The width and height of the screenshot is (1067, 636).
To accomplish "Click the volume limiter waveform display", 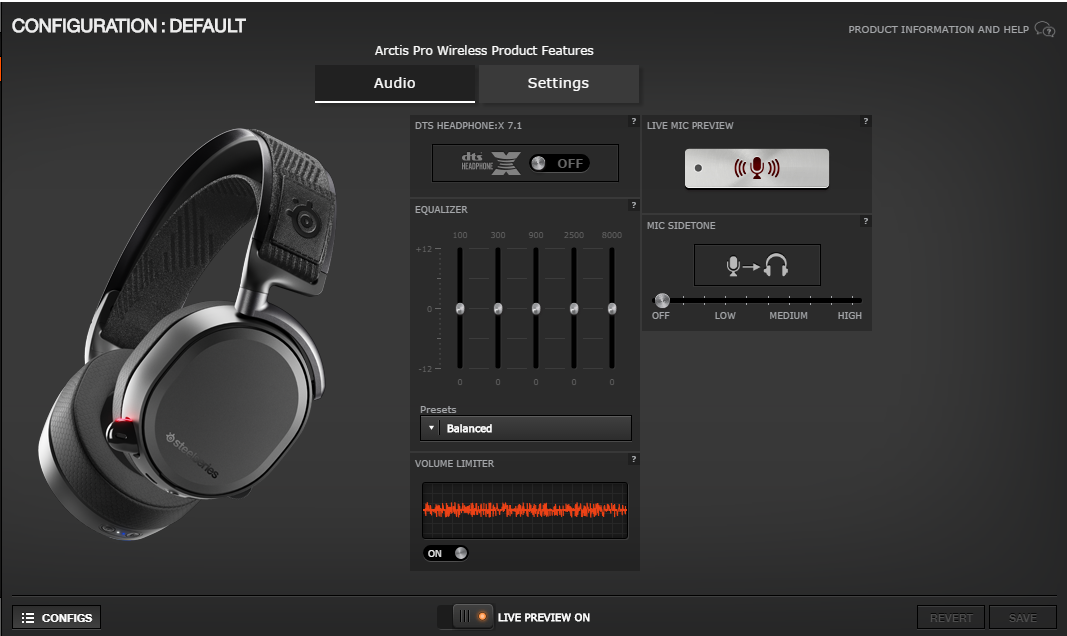I will pyautogui.click(x=525, y=510).
